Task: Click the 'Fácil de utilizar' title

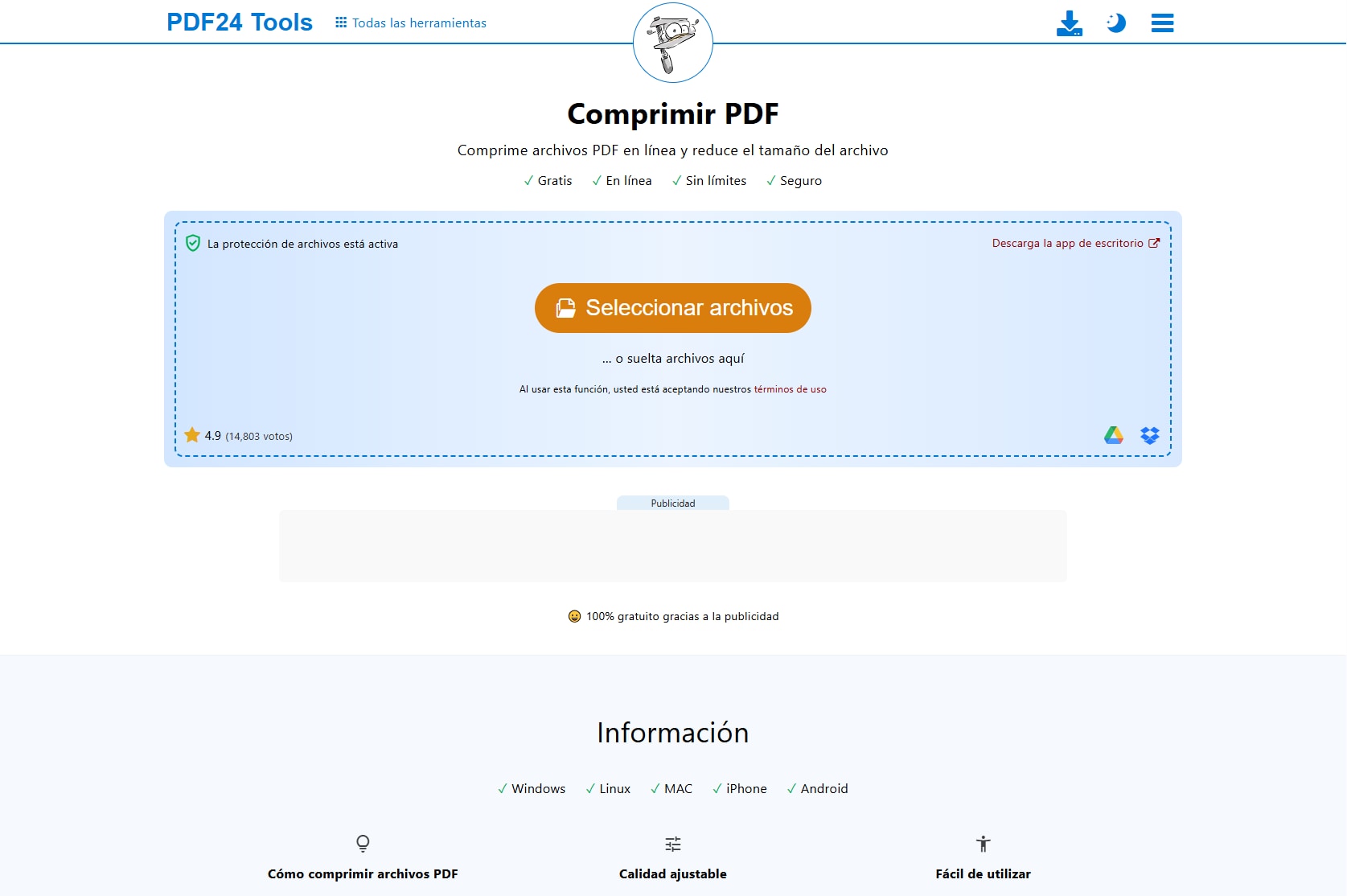Action: 983,874
